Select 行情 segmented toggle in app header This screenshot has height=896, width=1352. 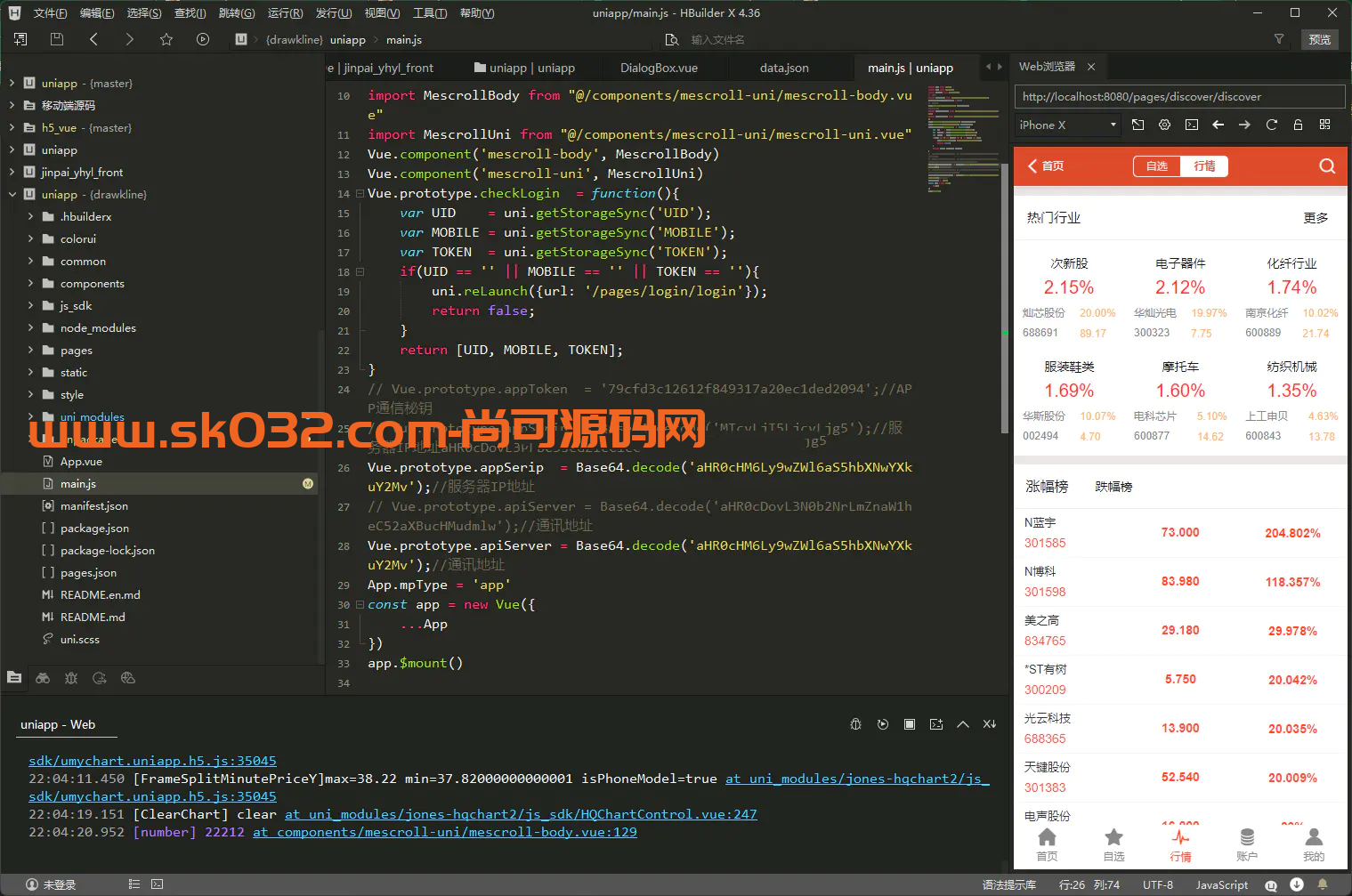pos(1204,166)
